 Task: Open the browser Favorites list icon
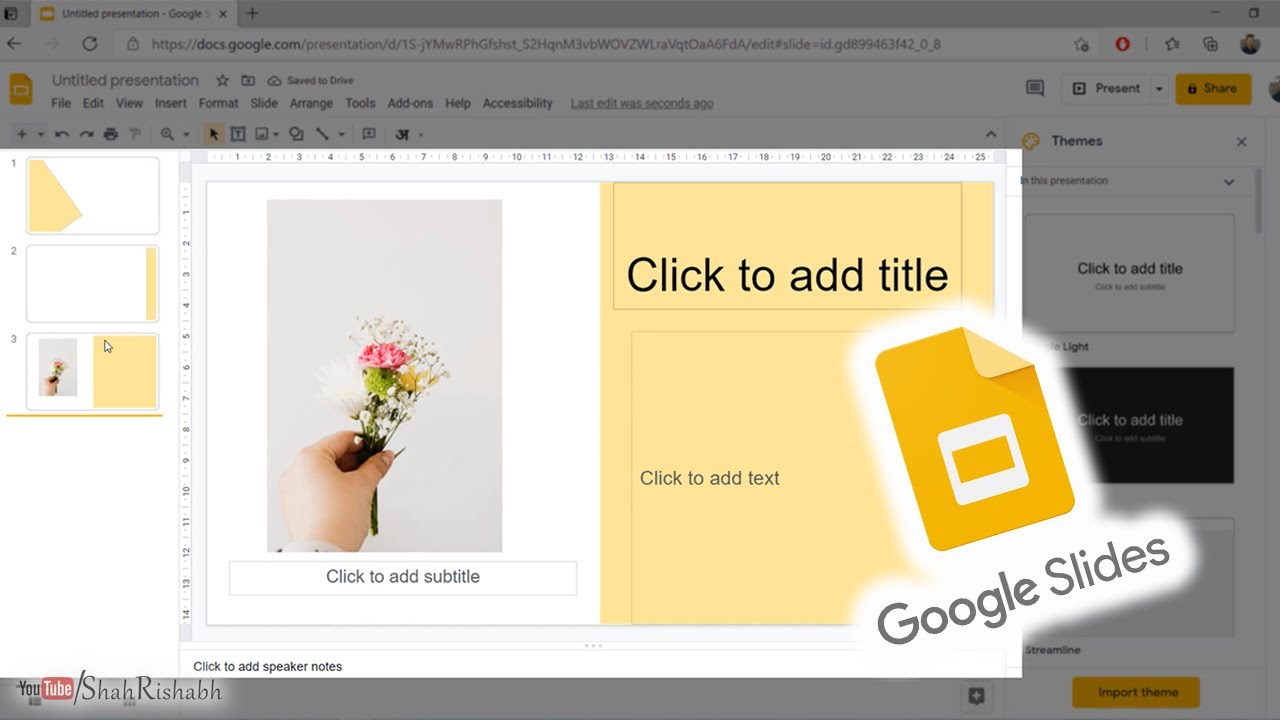(x=1172, y=44)
